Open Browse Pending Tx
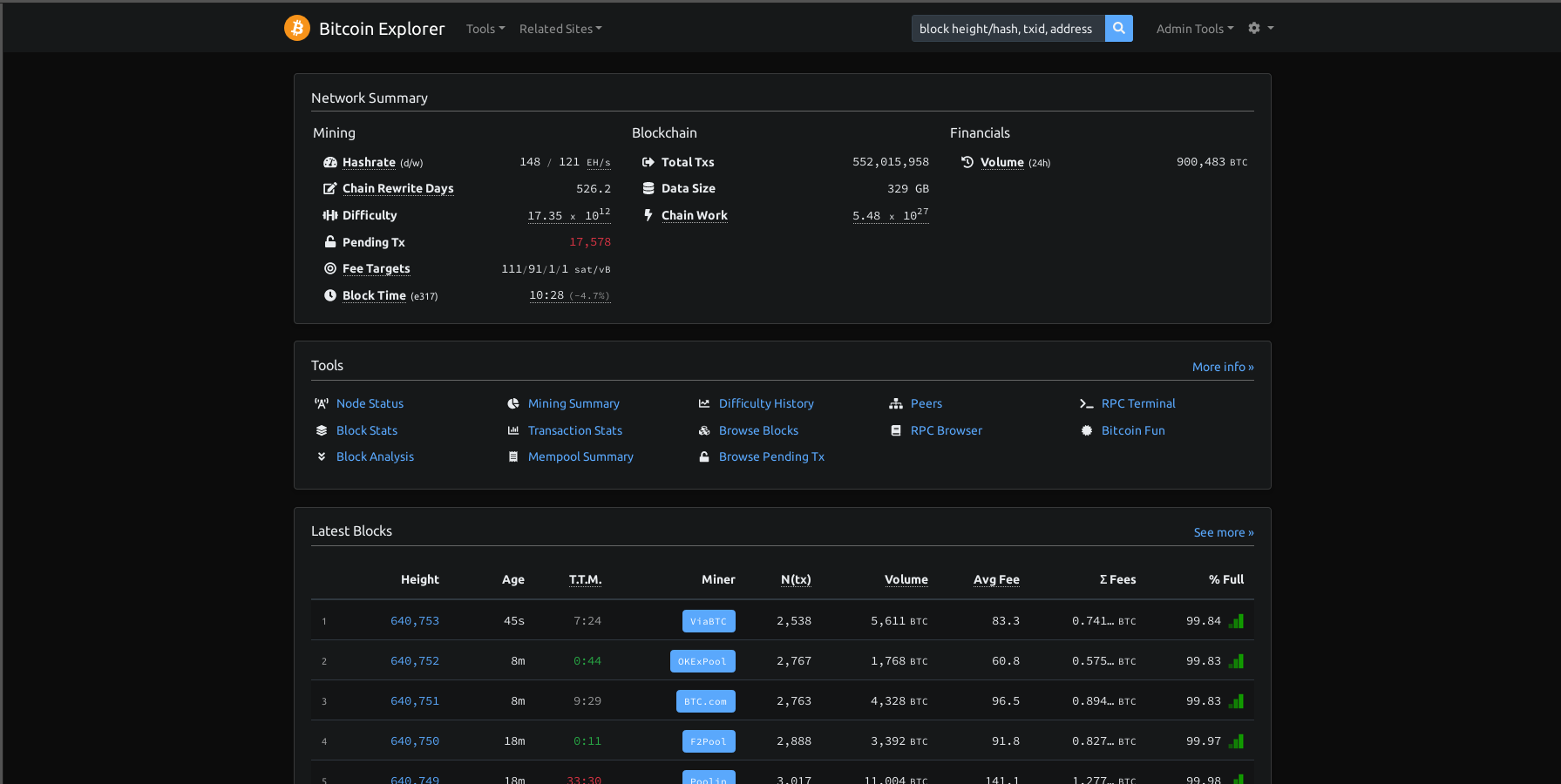The image size is (1561, 784). pos(771,456)
